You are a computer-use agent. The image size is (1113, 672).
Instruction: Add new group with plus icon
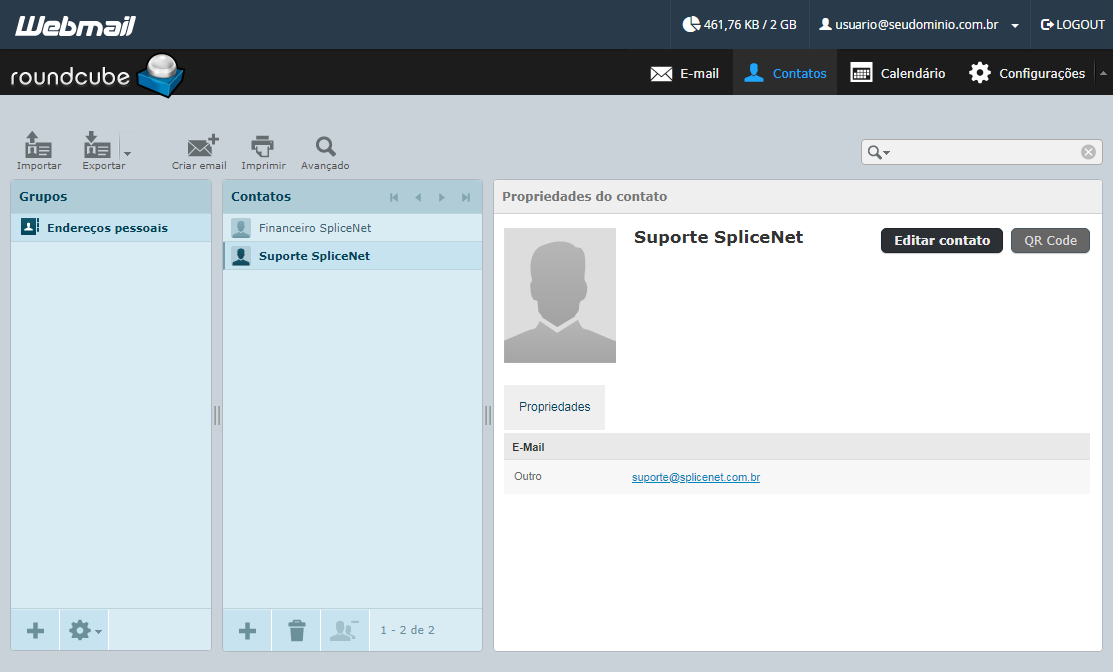35,630
